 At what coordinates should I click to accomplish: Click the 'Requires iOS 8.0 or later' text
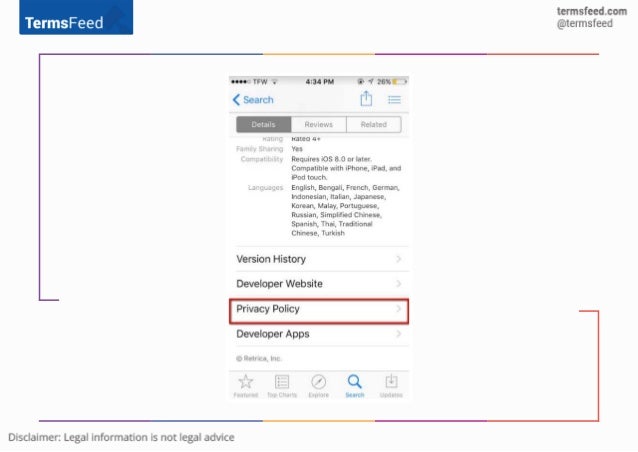pos(331,159)
